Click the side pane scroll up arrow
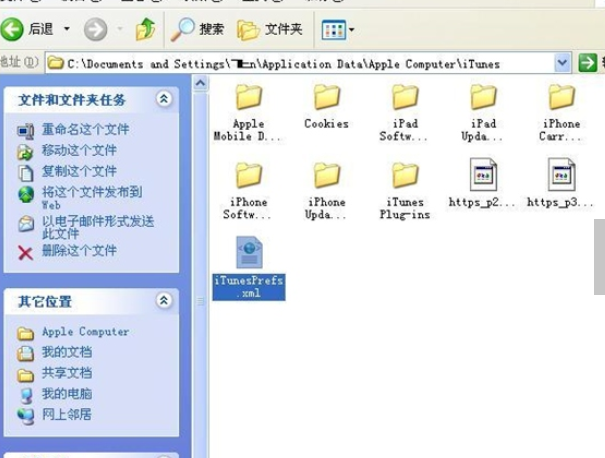The width and height of the screenshot is (605, 458). [x=201, y=83]
